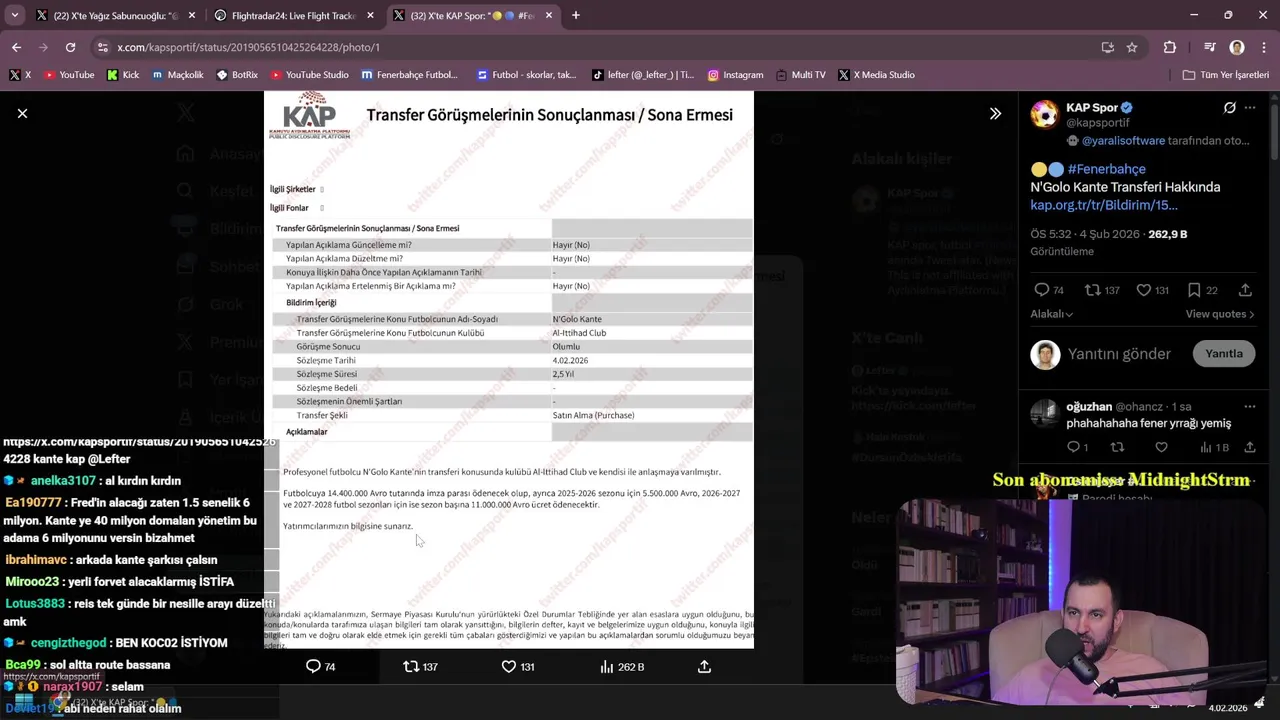The width and height of the screenshot is (1280, 720).
Task: Bookmark this page with the star icon
Action: coord(1132,47)
